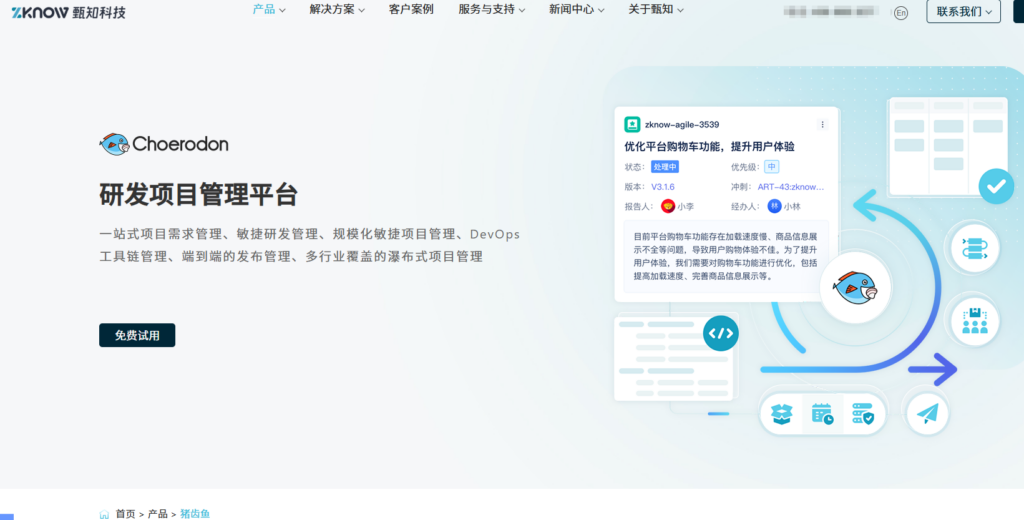1024x520 pixels.
Task: Click the Choerodon fish logo
Action: point(164,144)
